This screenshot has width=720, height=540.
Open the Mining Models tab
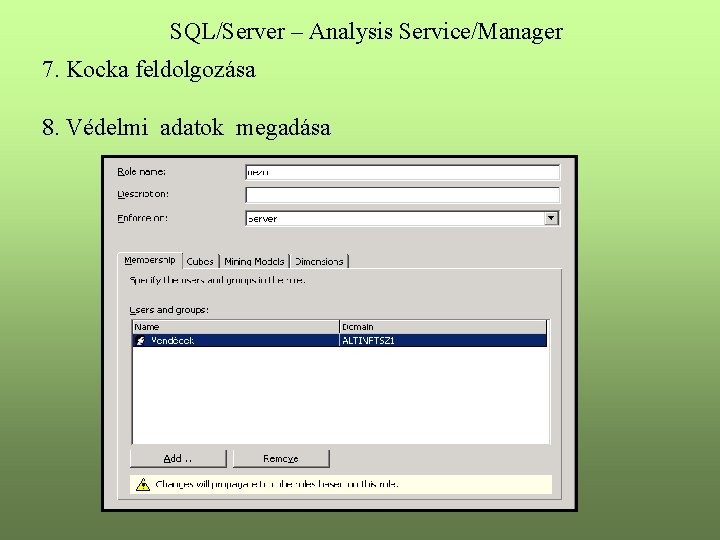[x=254, y=261]
